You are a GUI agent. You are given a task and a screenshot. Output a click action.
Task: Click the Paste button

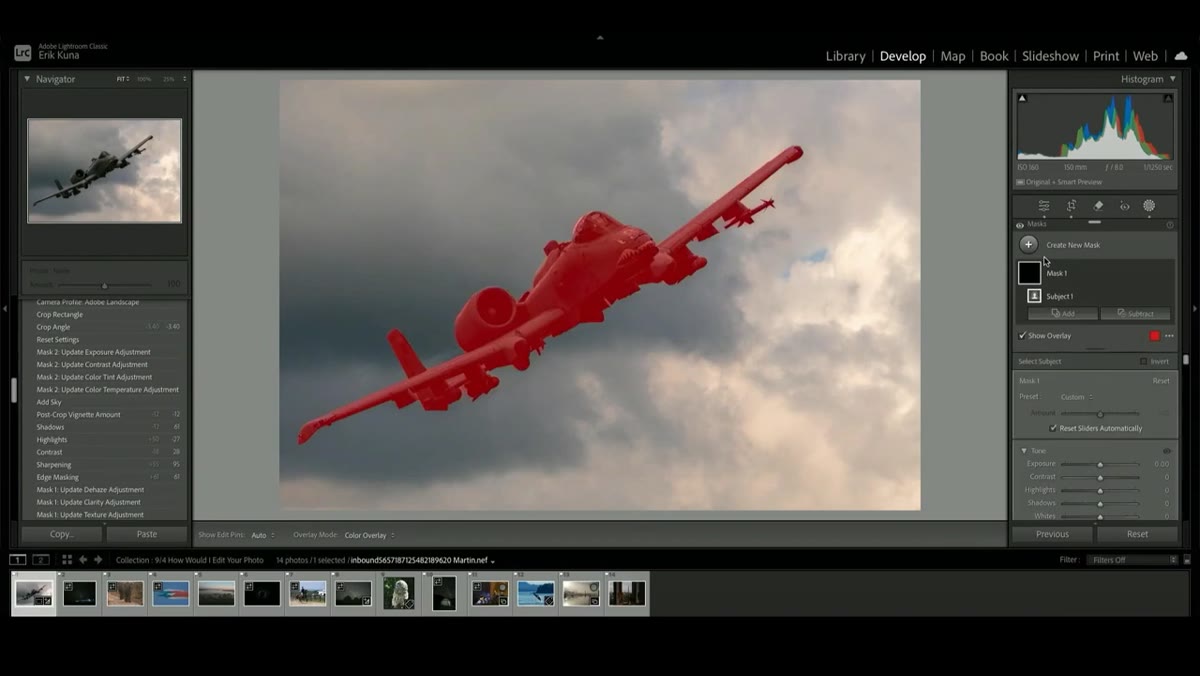147,534
